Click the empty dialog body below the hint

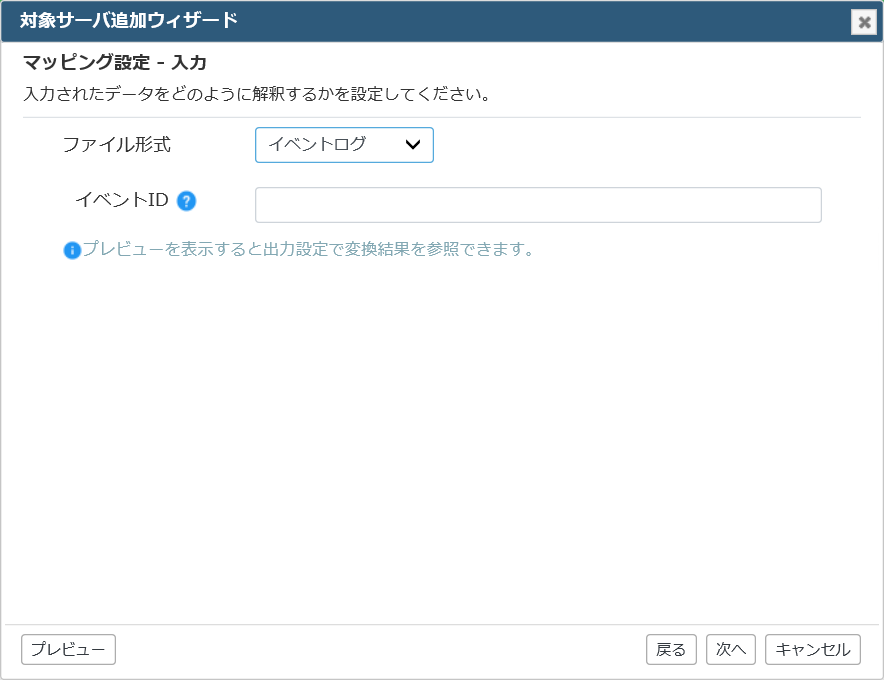click(442, 440)
